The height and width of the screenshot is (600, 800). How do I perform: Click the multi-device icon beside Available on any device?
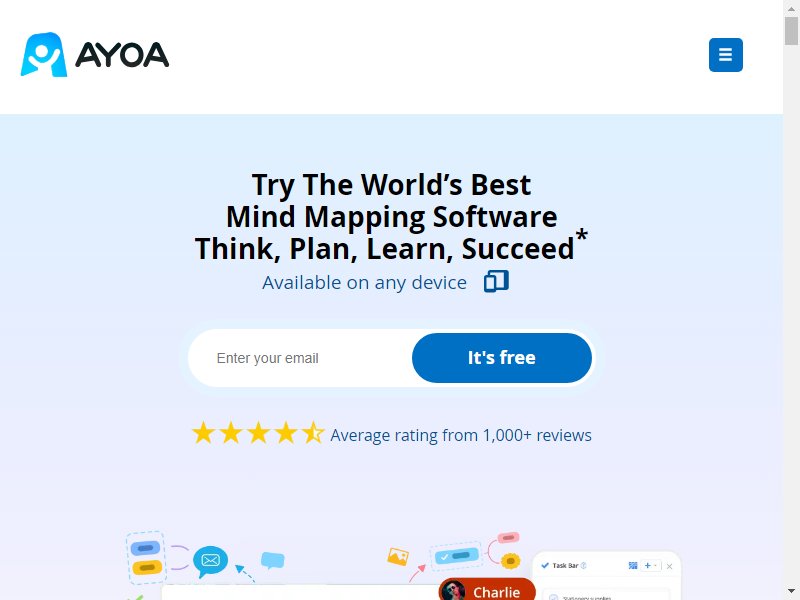[496, 282]
